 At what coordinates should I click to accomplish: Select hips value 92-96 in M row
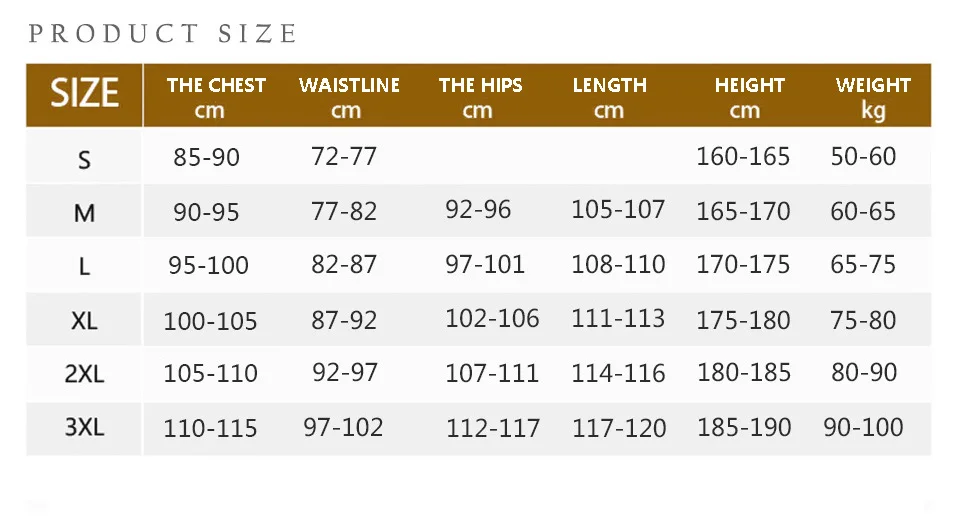478,210
